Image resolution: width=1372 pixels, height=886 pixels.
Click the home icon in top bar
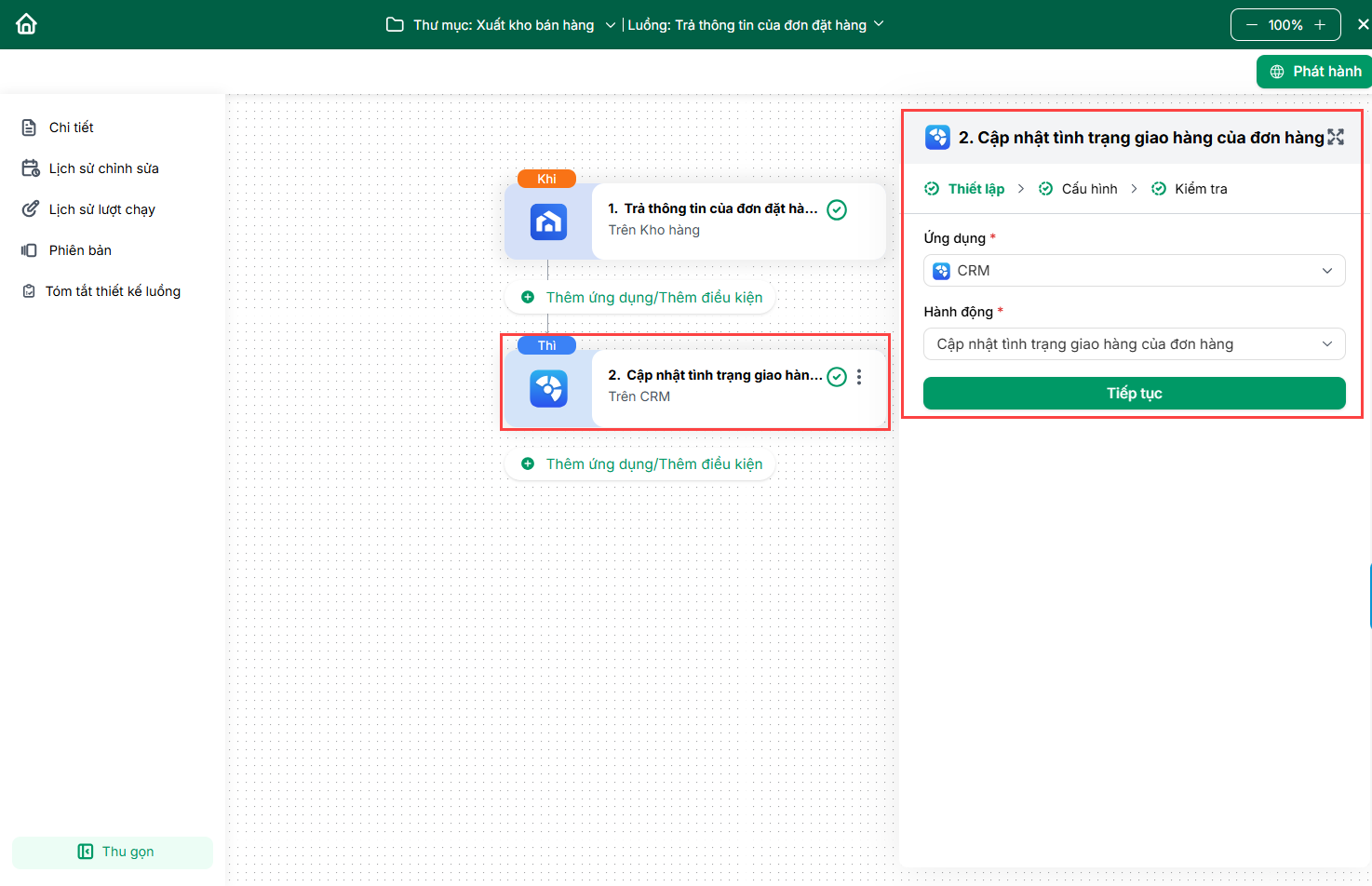point(26,24)
